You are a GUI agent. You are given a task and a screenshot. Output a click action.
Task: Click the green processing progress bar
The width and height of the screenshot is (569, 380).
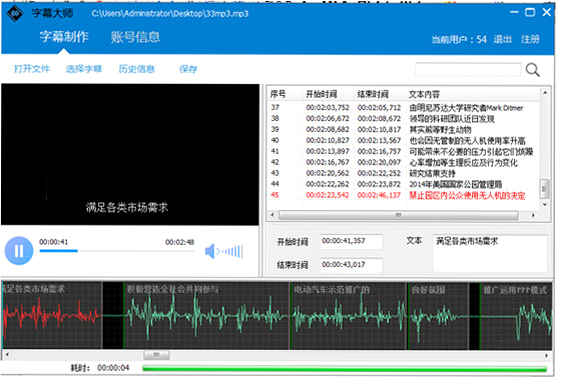(x=345, y=368)
